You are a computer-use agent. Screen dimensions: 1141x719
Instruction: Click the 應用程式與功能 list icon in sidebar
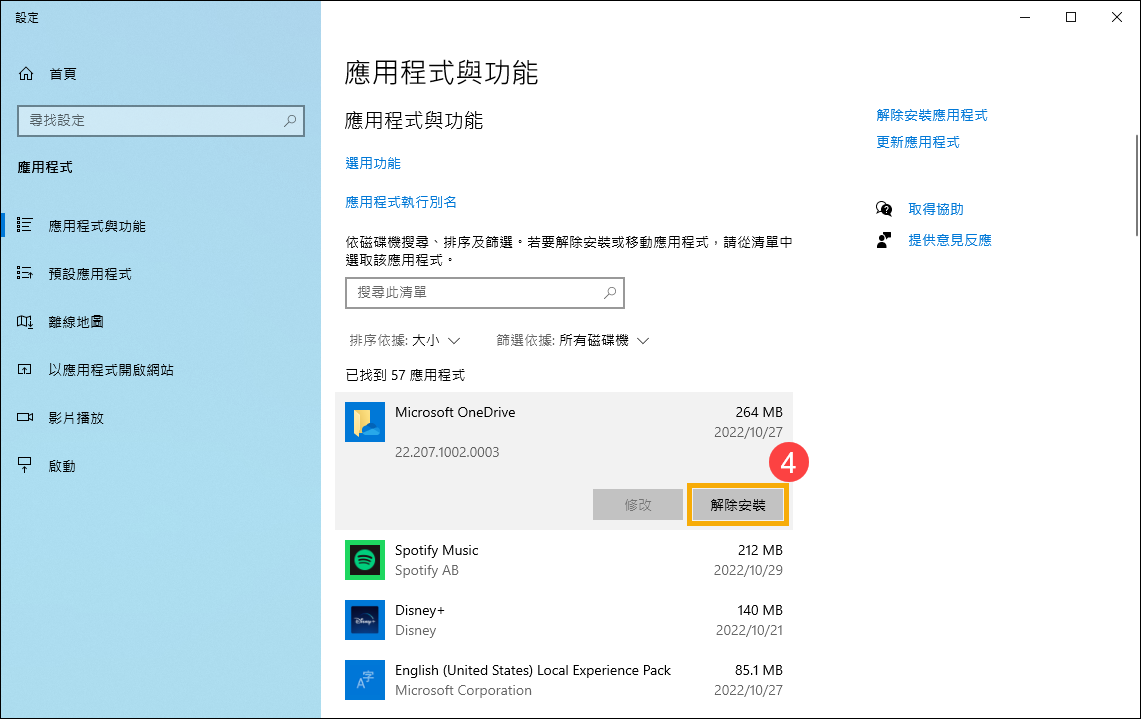[25, 226]
